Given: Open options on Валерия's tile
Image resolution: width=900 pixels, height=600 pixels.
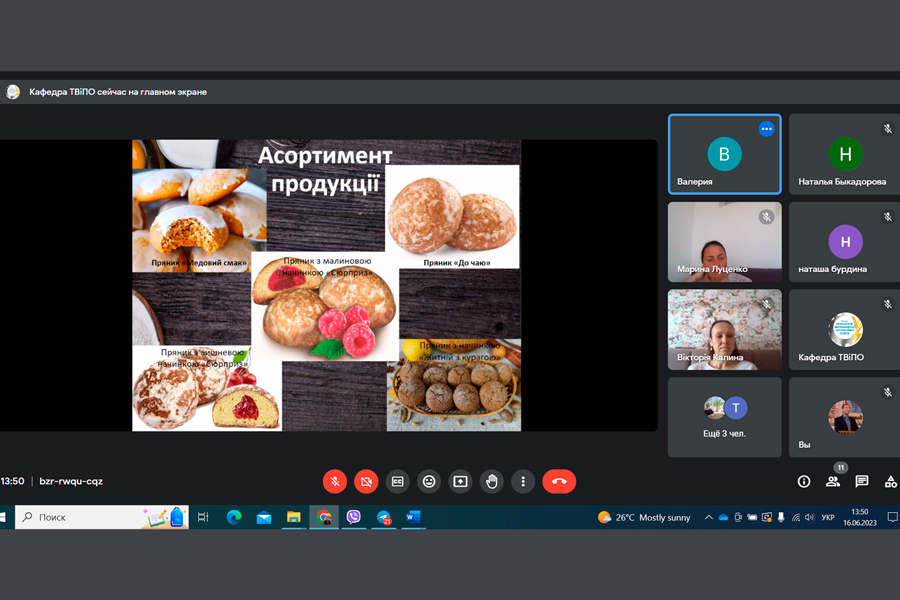Looking at the screenshot, I should click(766, 129).
